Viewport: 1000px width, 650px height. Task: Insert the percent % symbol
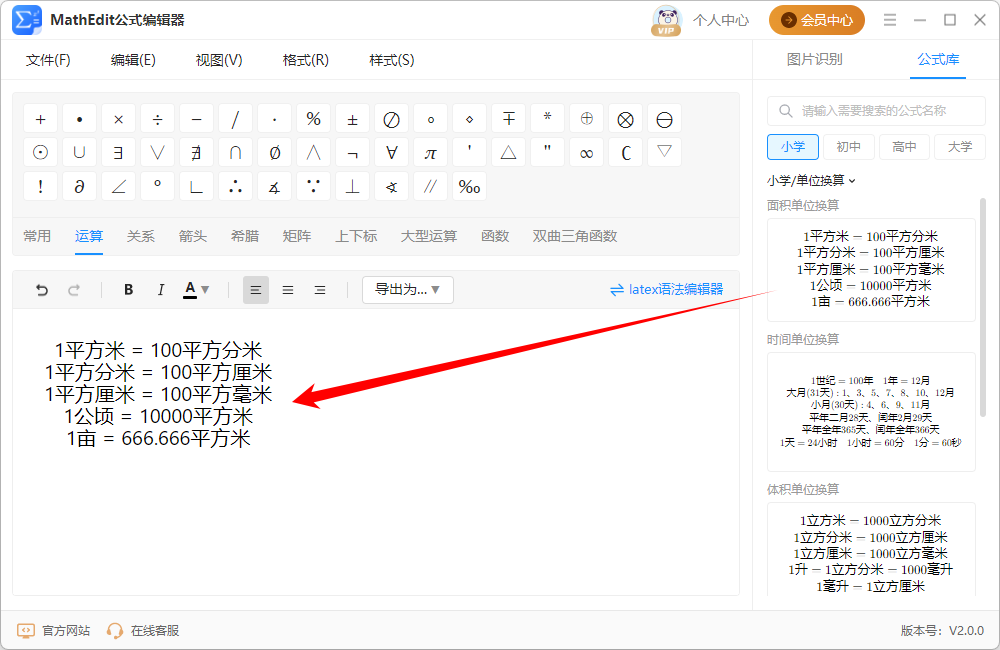click(313, 119)
